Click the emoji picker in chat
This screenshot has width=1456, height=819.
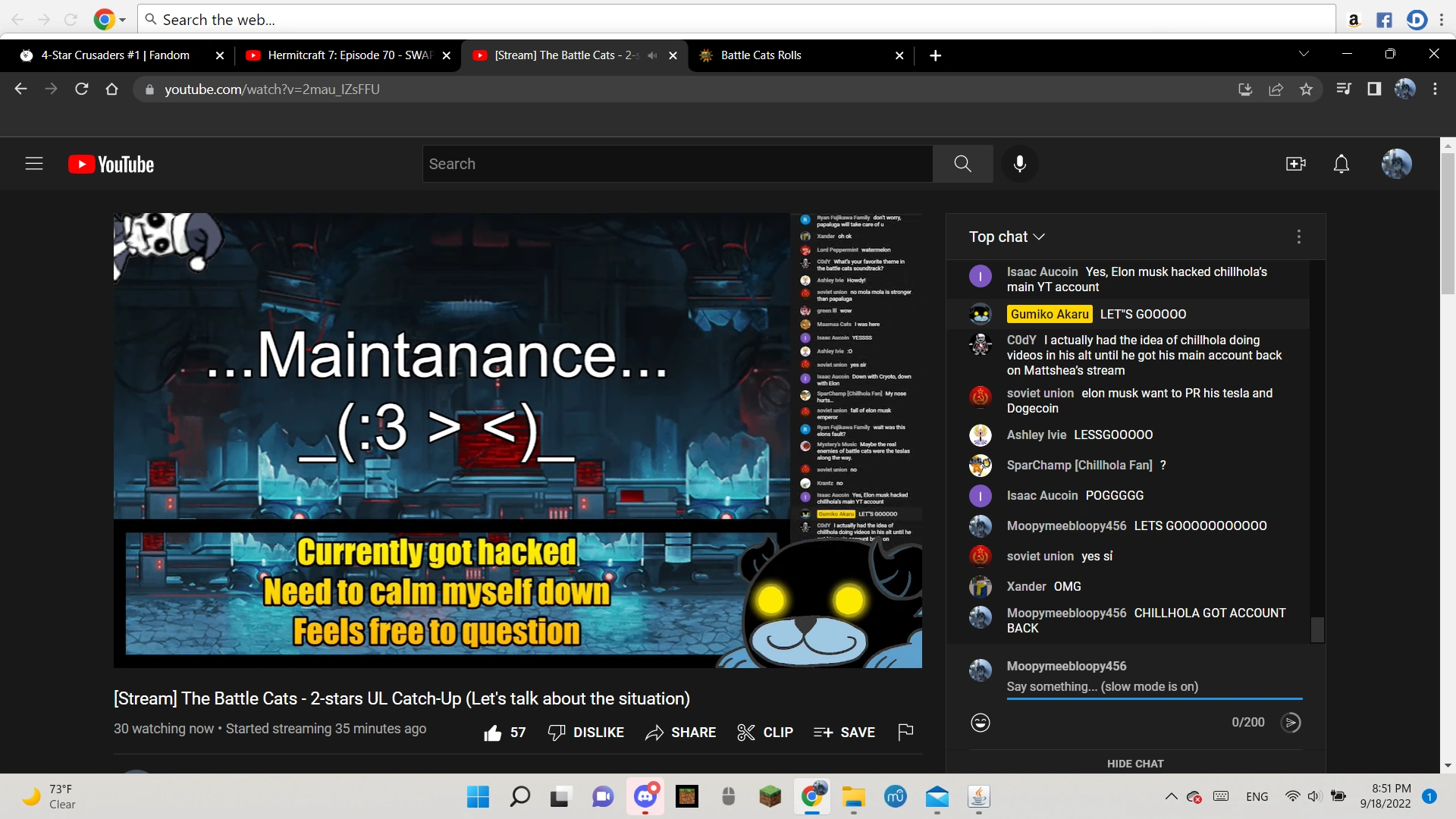tap(980, 723)
